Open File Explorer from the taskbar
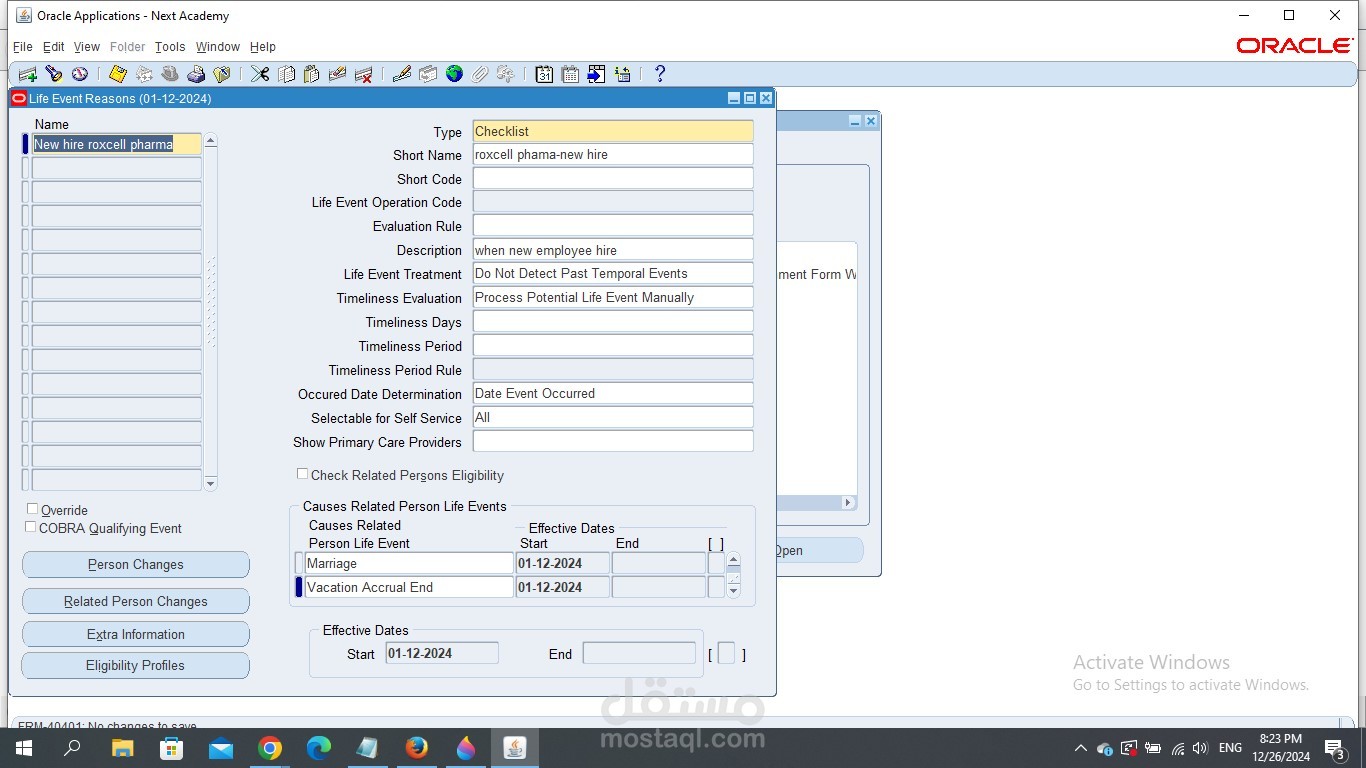The height and width of the screenshot is (768, 1366). 122,747
